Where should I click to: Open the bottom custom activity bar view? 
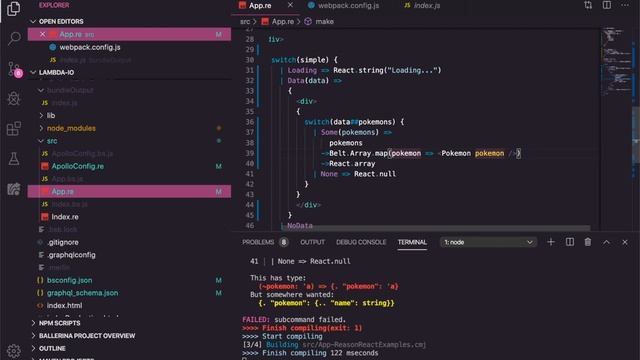tap(14, 189)
